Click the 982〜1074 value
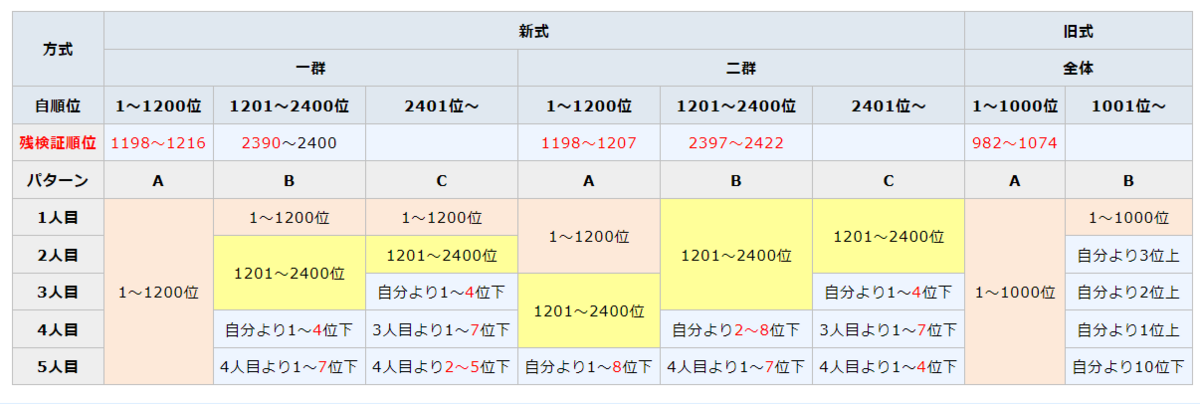 coord(1015,143)
